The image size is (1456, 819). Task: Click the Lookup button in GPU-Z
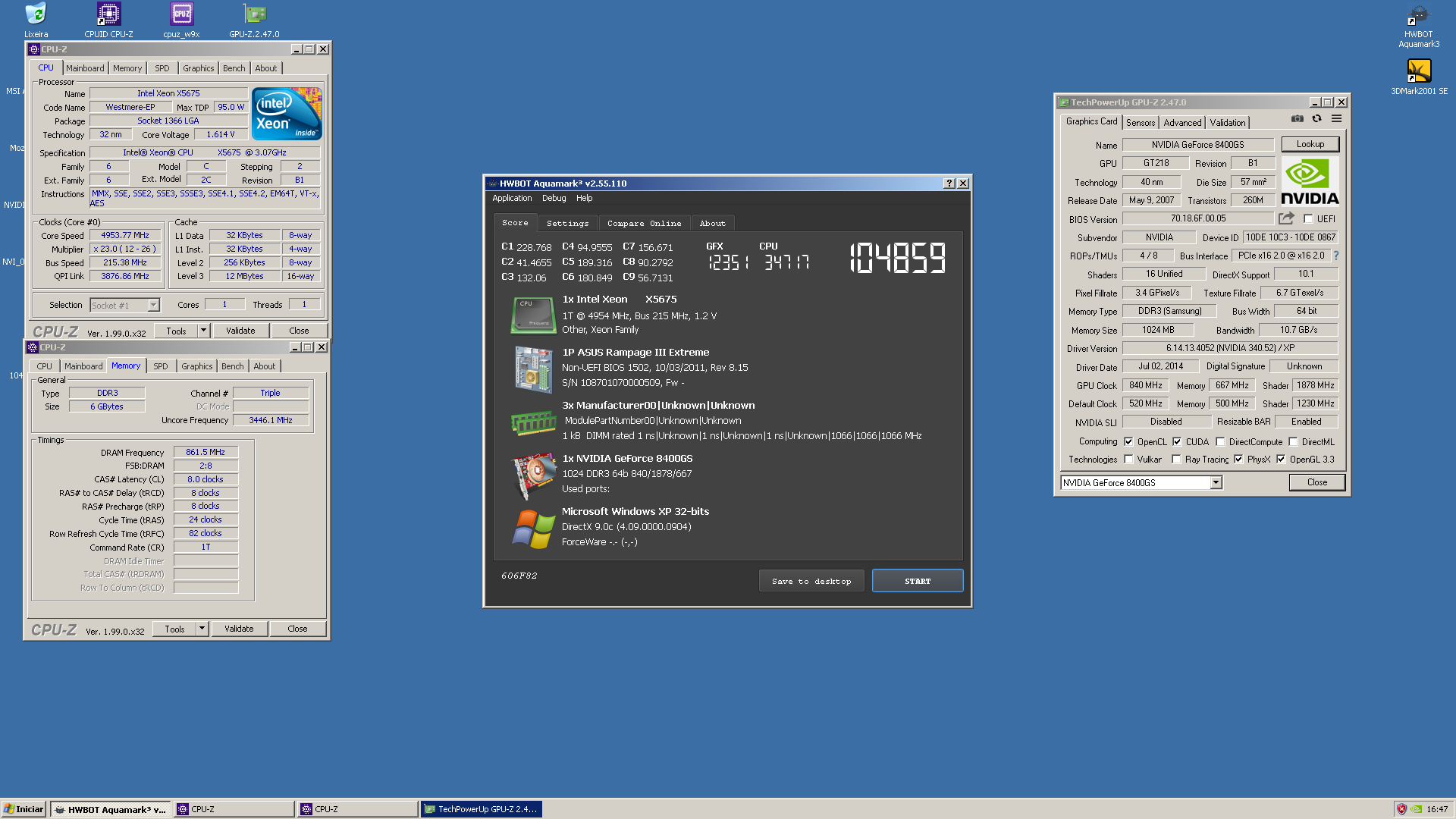tap(1310, 144)
